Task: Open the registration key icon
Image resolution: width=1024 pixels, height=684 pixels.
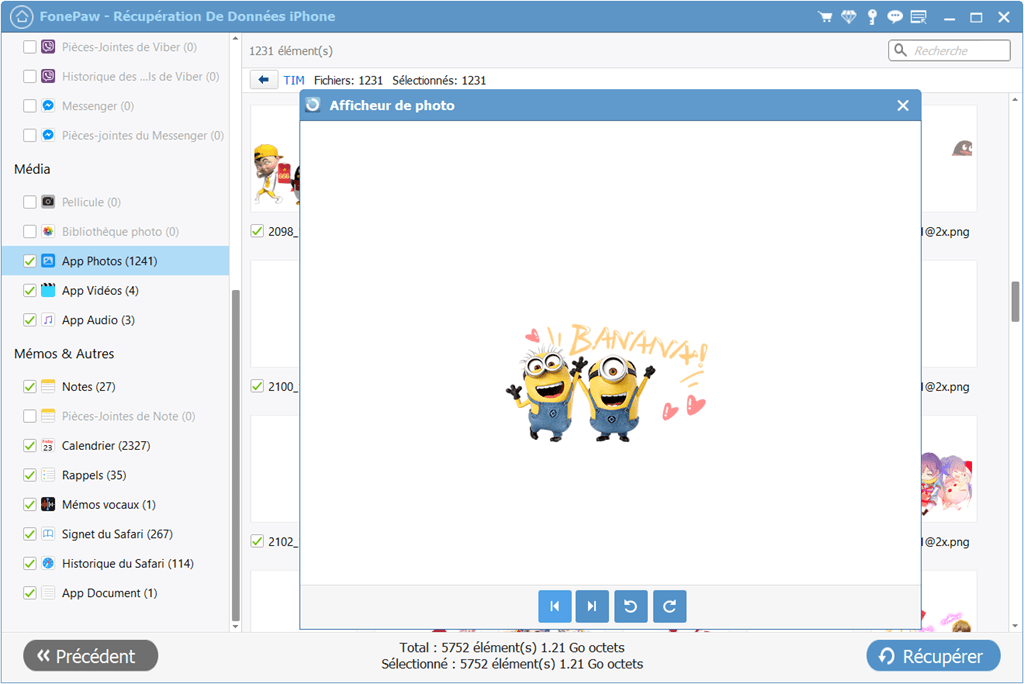Action: [872, 17]
